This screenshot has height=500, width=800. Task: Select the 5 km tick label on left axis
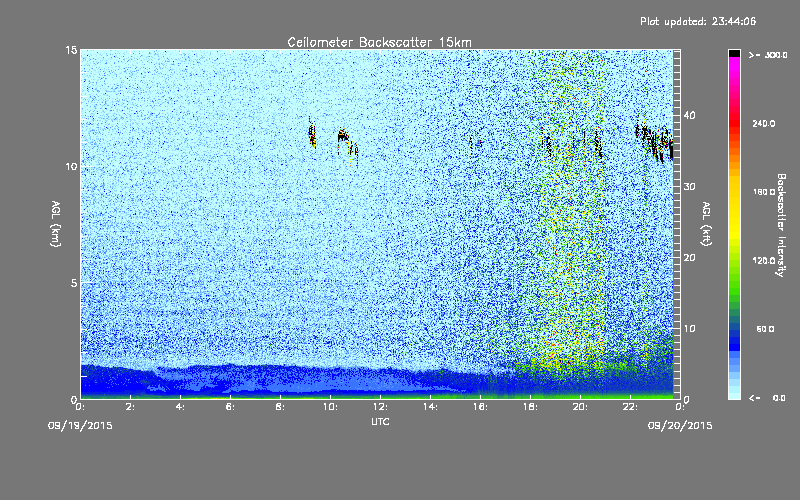coord(73,283)
